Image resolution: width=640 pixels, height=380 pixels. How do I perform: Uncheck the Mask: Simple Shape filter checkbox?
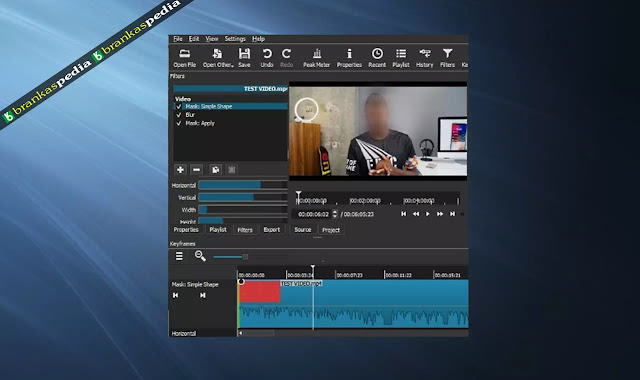click(x=178, y=107)
